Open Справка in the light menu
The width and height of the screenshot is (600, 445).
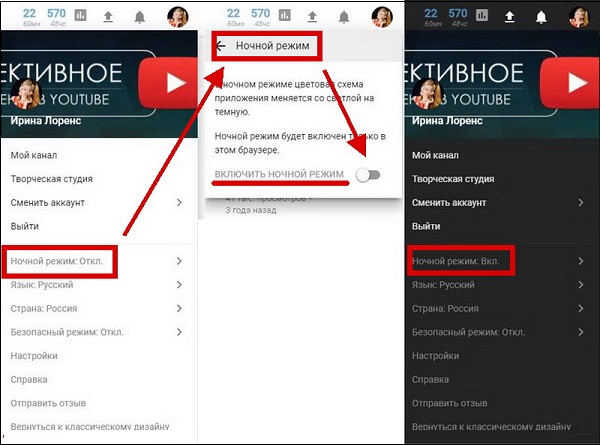click(29, 380)
